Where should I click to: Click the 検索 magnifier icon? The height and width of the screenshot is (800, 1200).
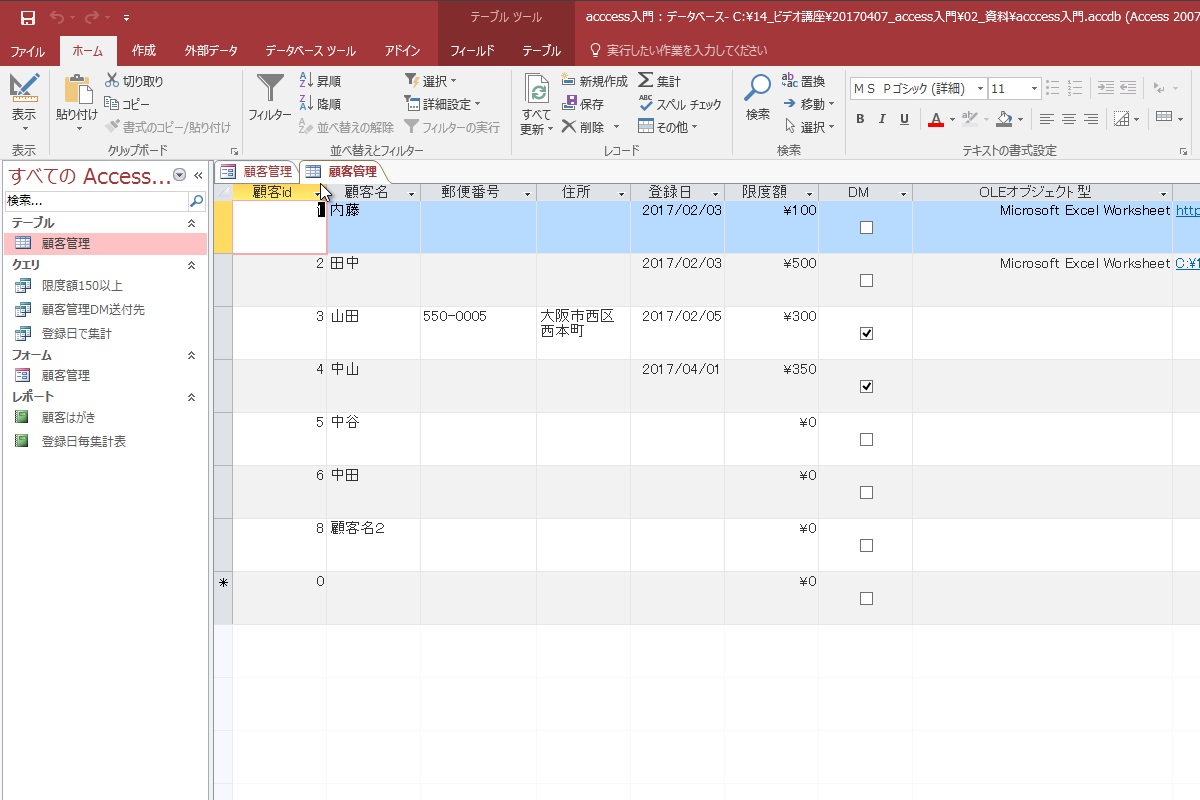coord(758,88)
